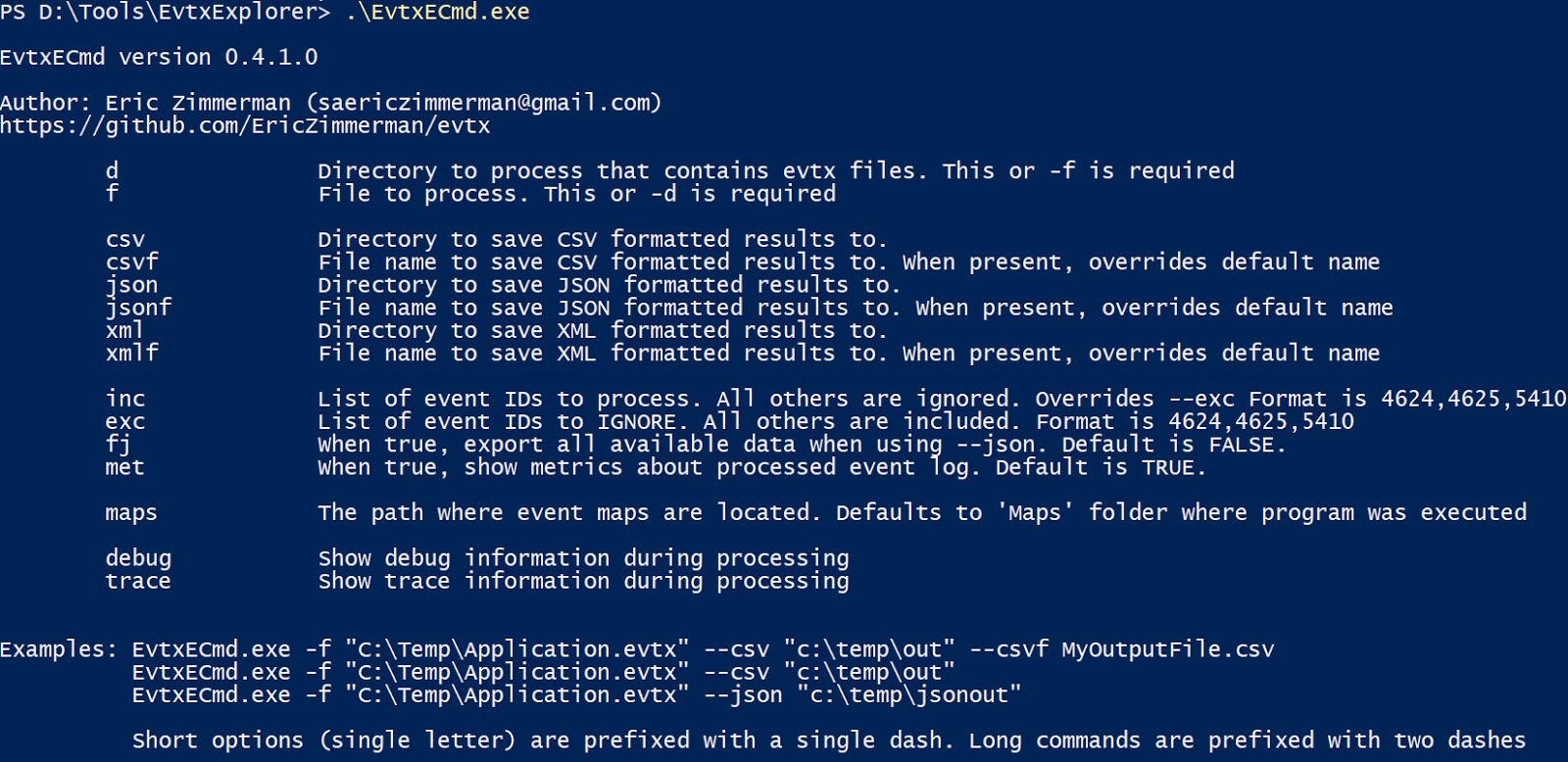The width and height of the screenshot is (1568, 762).
Task: Click the 'csvf' option name
Action: pyautogui.click(x=132, y=262)
